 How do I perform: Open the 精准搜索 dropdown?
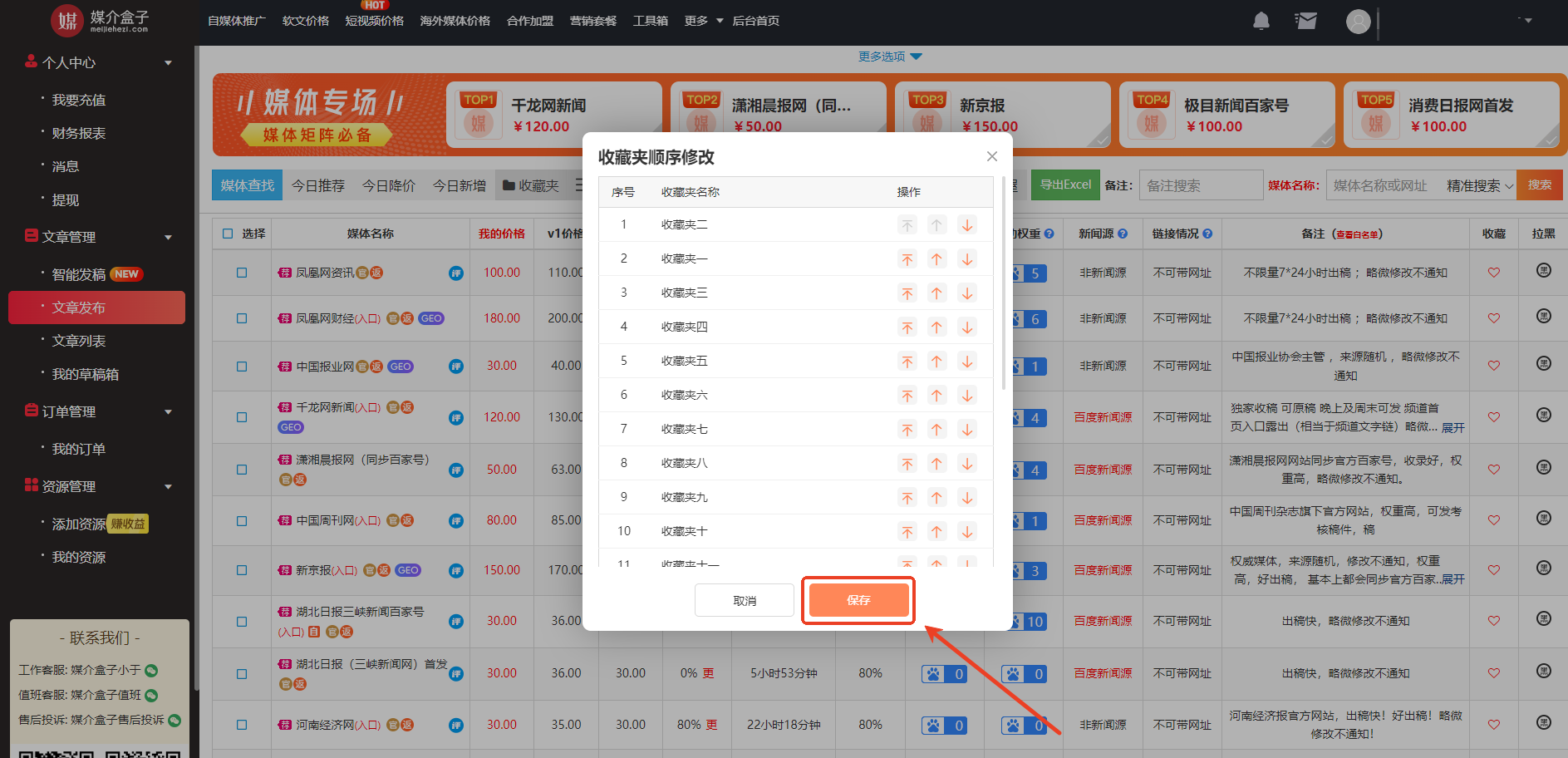point(1479,185)
